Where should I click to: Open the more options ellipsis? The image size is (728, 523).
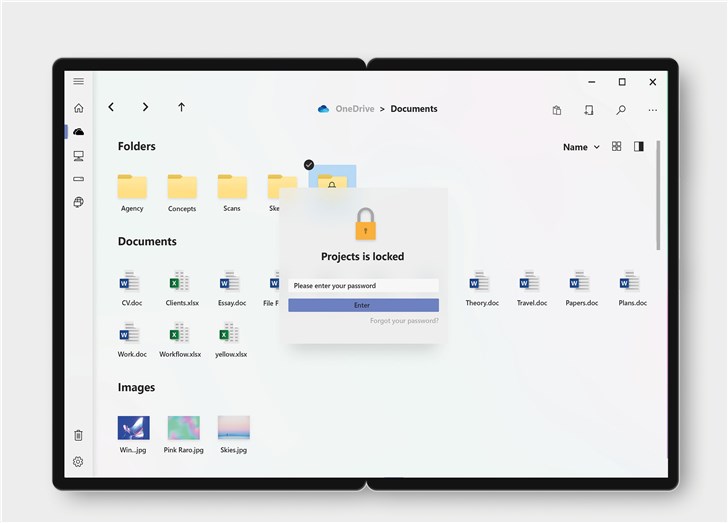652,111
